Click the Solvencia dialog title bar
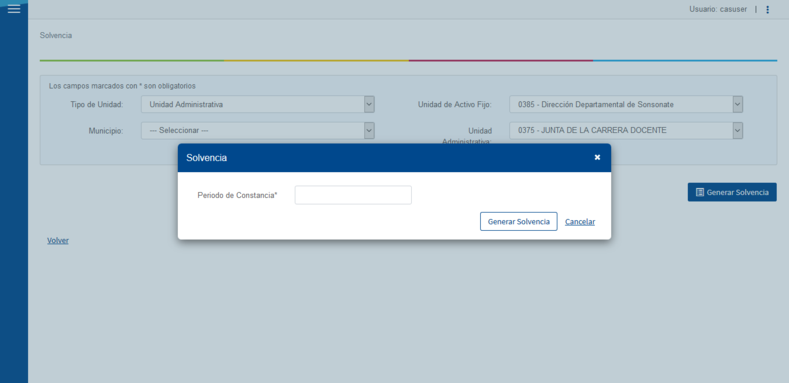The height and width of the screenshot is (383, 789). coord(394,158)
